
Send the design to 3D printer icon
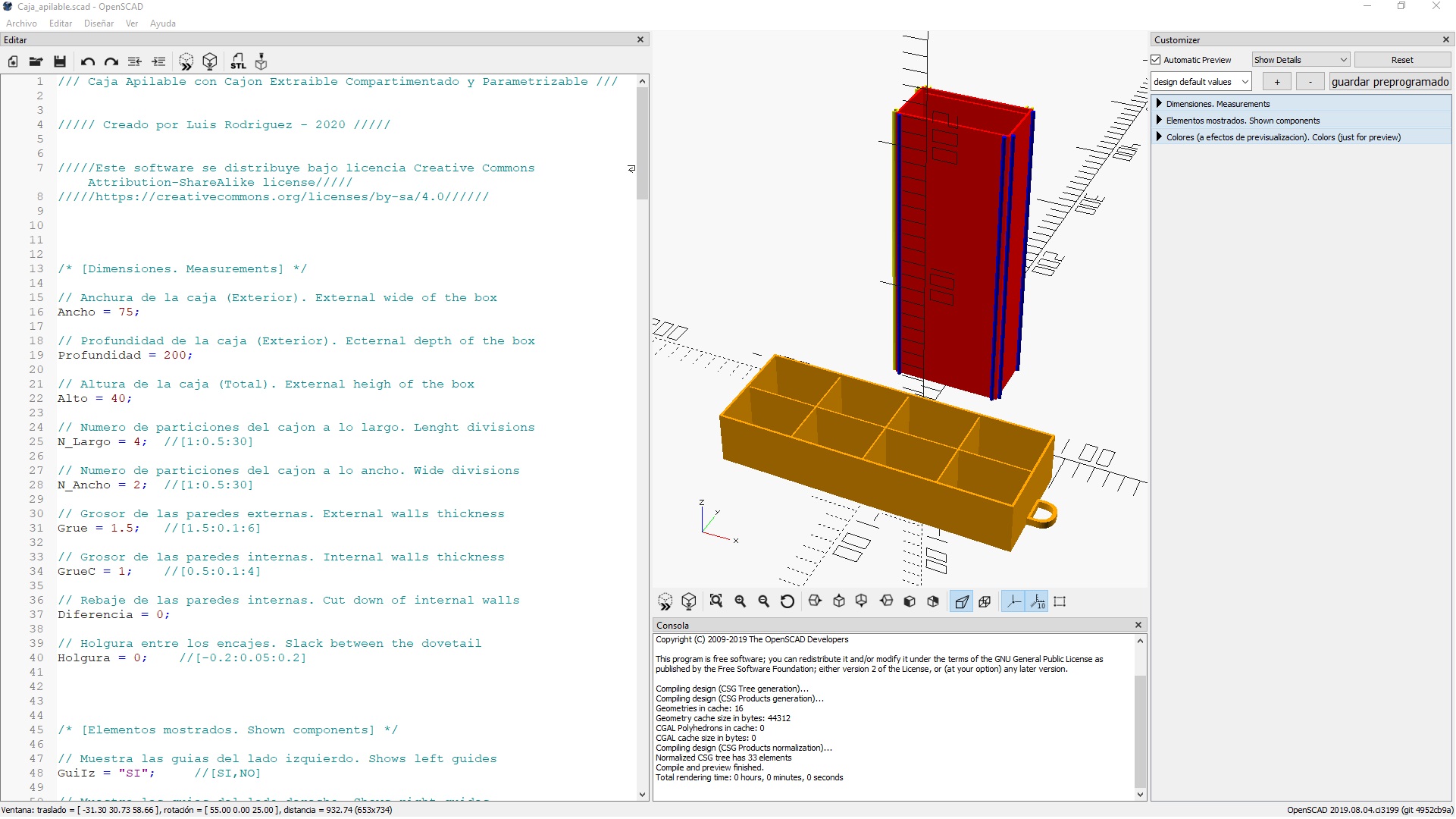click(x=261, y=61)
